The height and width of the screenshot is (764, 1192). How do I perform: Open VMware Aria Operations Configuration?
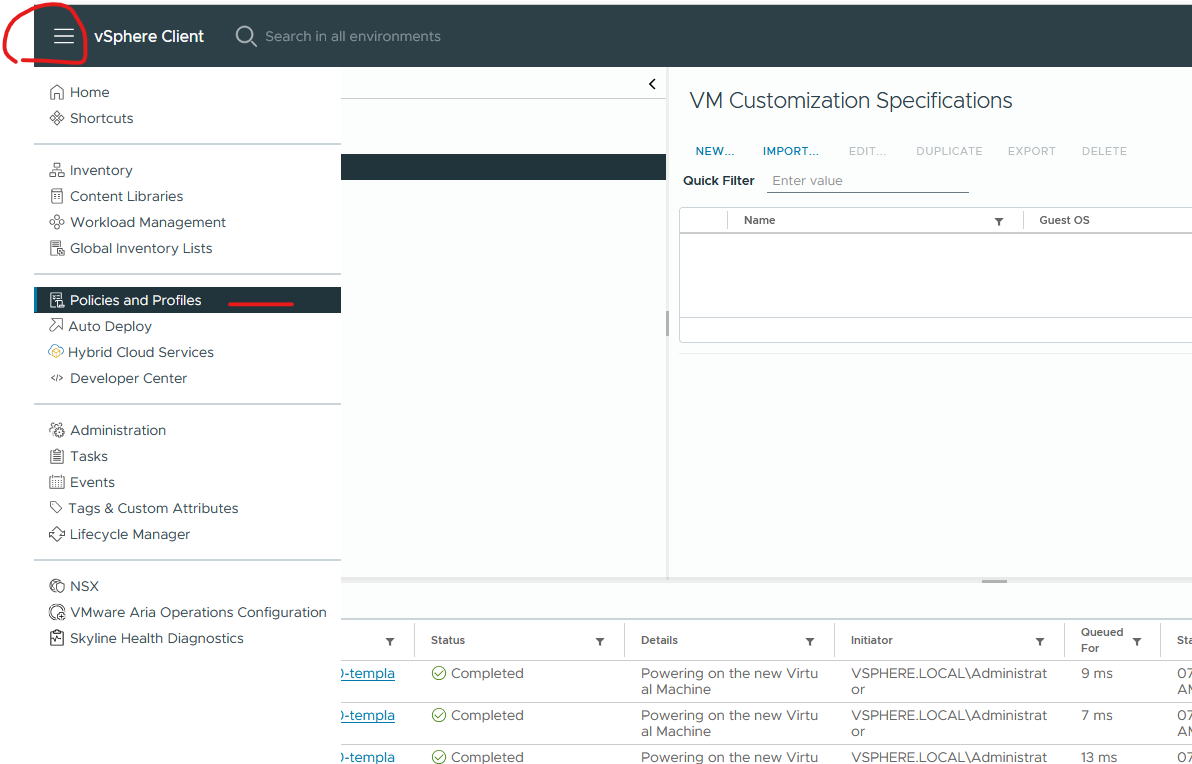click(198, 612)
